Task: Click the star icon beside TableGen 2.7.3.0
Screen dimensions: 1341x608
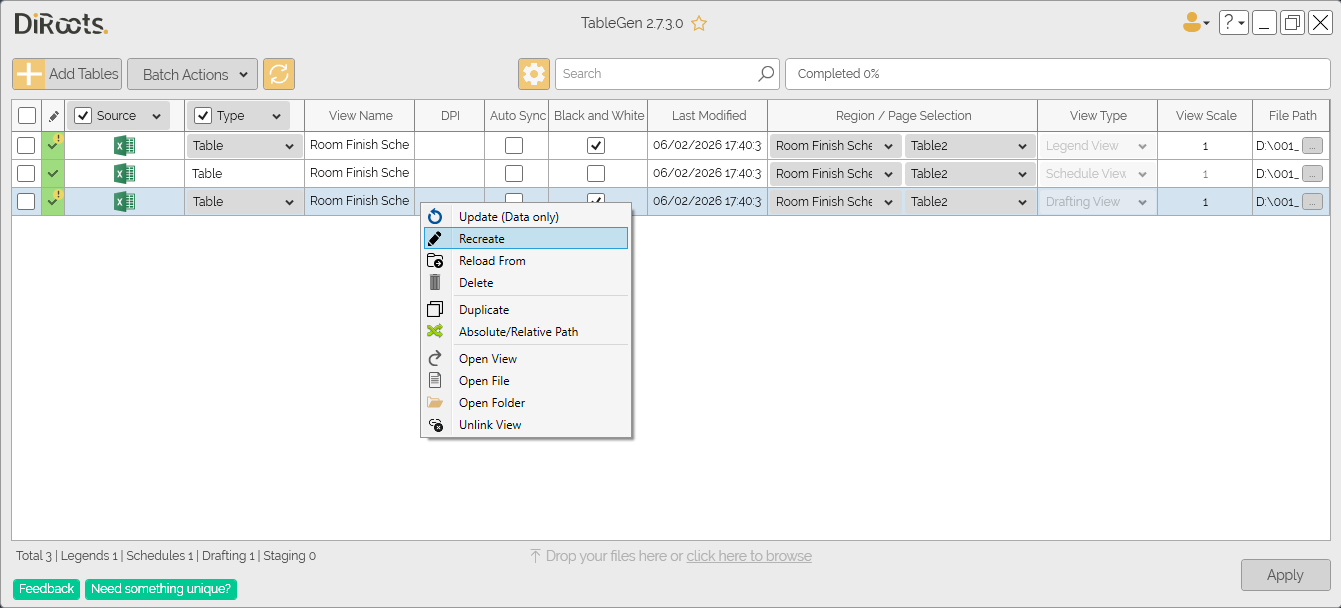Action: [x=699, y=23]
